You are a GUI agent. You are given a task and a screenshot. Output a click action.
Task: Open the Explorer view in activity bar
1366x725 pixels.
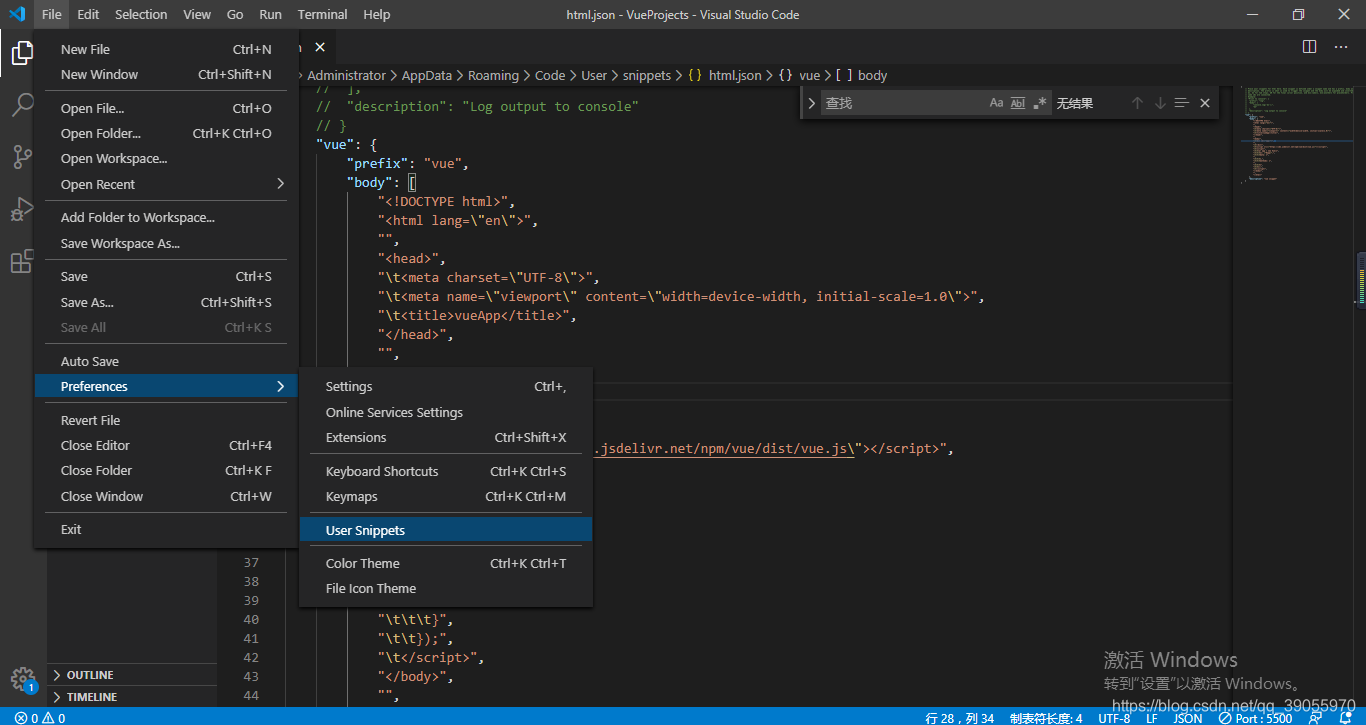point(22,52)
